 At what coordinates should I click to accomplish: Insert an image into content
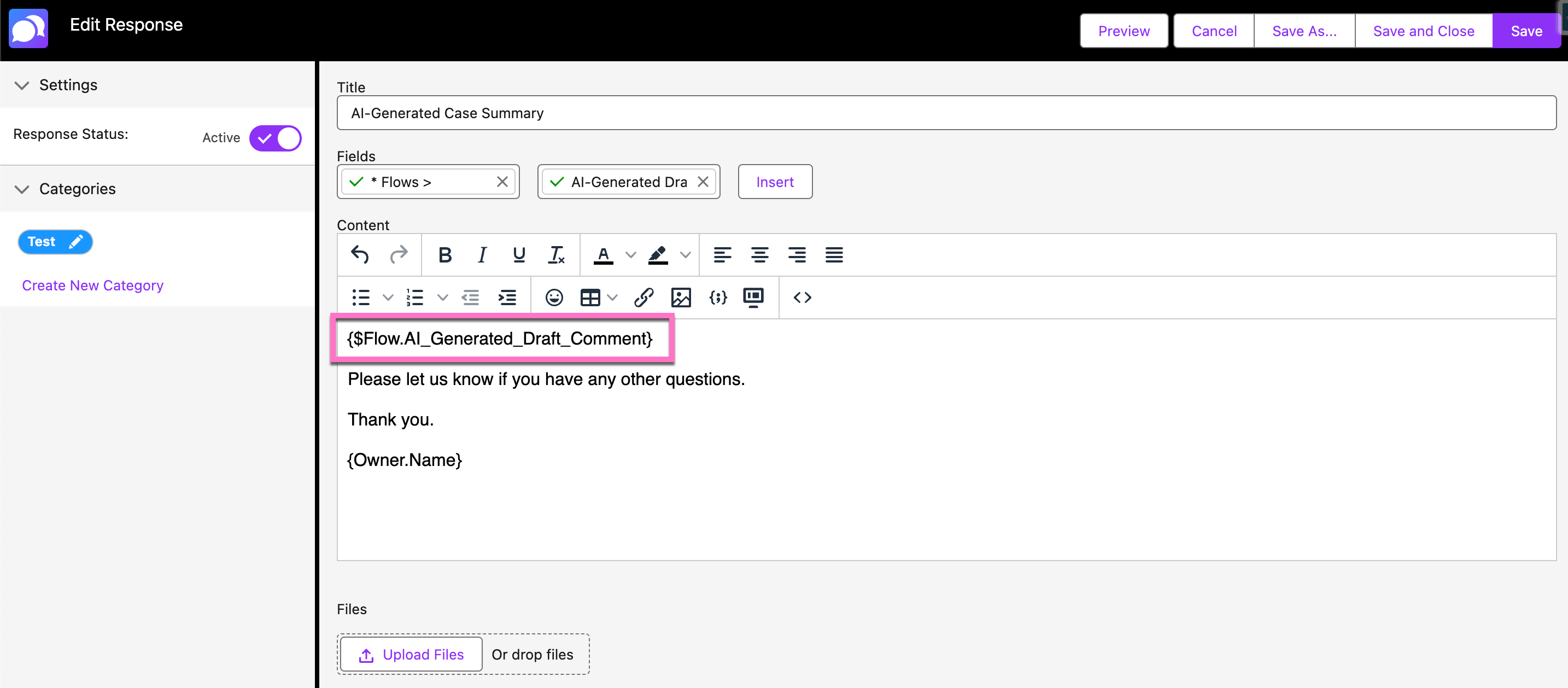coord(681,297)
